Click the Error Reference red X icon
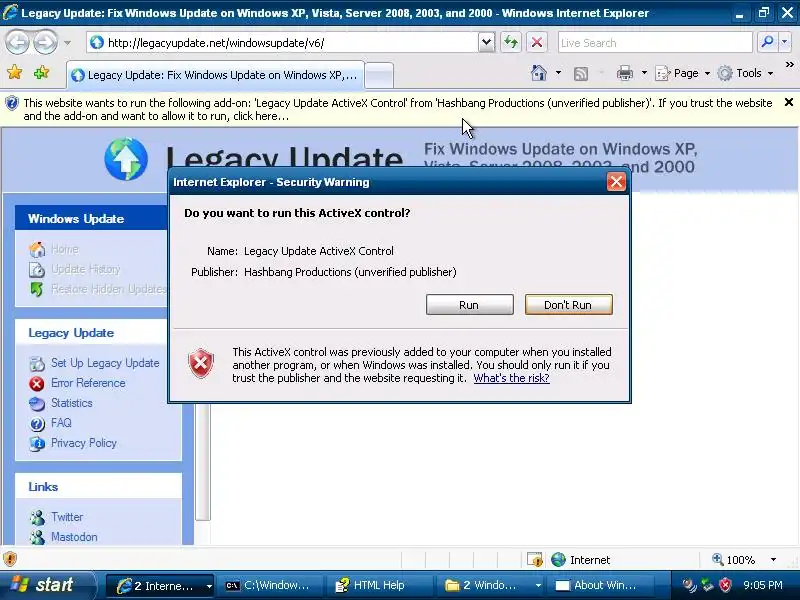 pyautogui.click(x=37, y=383)
